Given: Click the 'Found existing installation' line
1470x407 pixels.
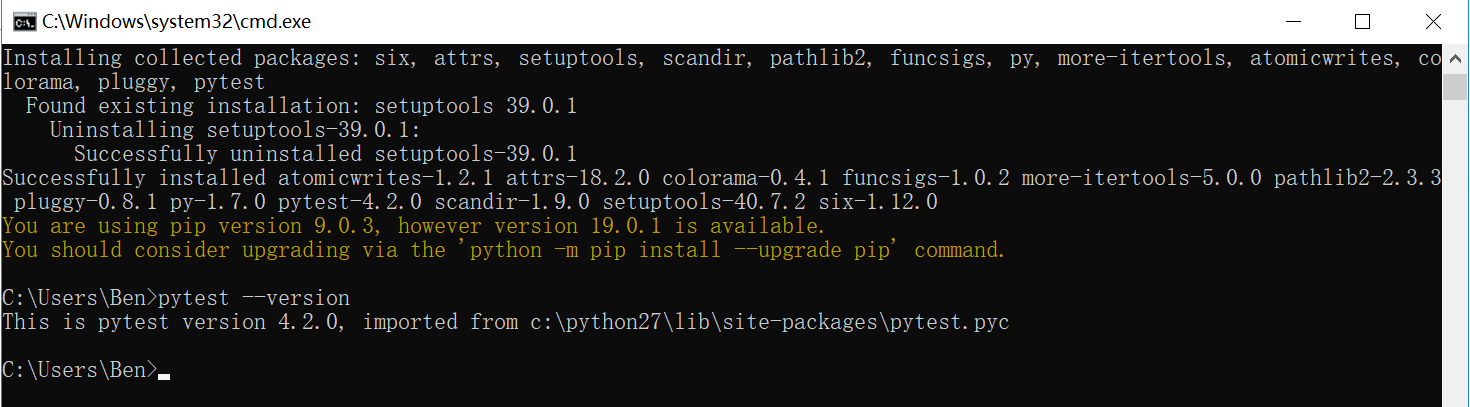Looking at the screenshot, I should [x=301, y=106].
